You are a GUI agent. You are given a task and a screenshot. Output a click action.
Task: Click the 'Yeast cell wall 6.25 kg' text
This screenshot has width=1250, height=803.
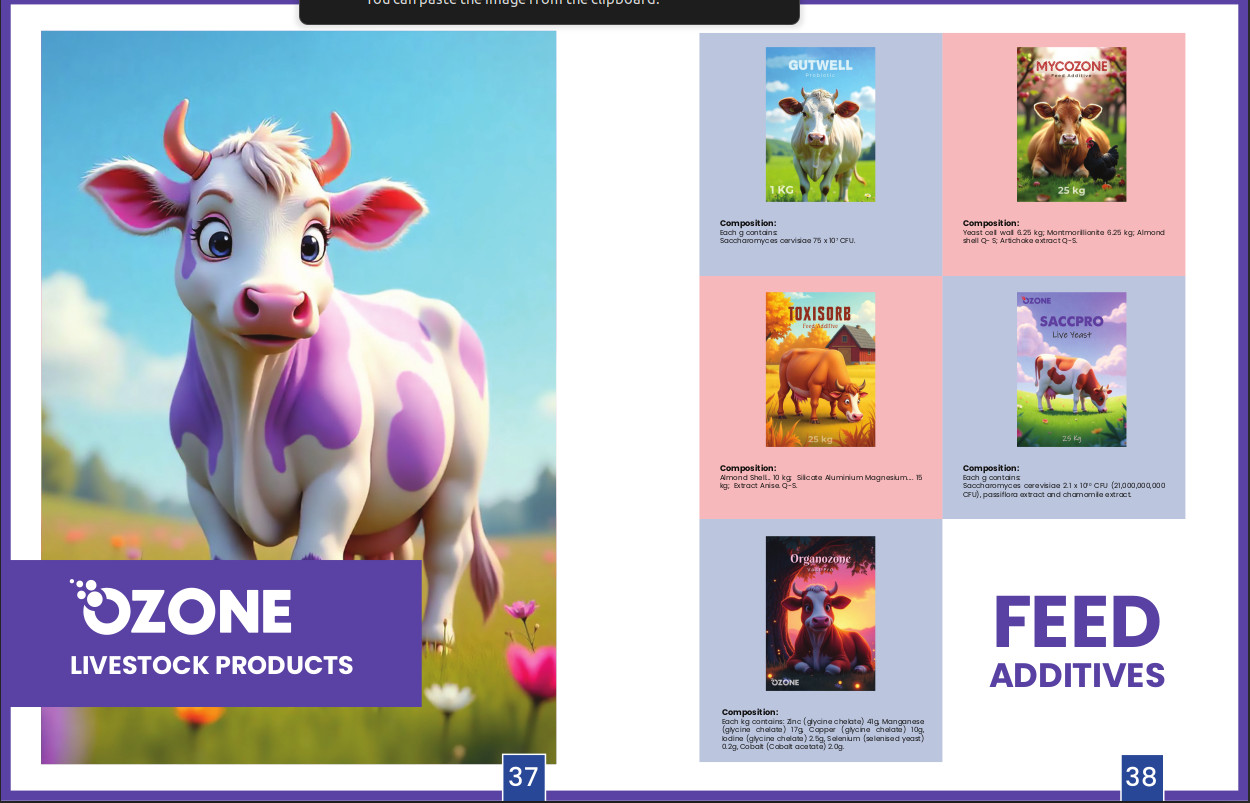[1003, 232]
